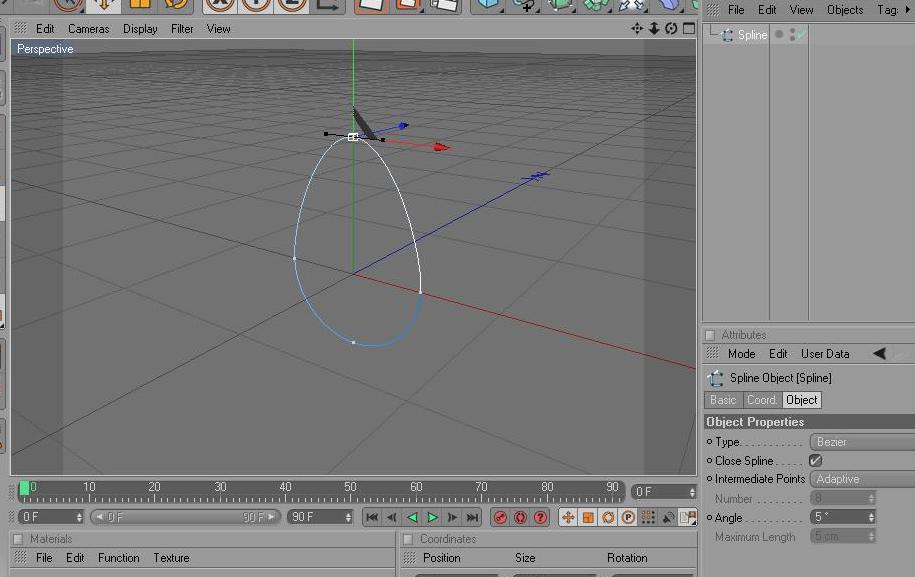
Task: Toggle the Z axis lock in the top toolbar
Action: click(291, 5)
